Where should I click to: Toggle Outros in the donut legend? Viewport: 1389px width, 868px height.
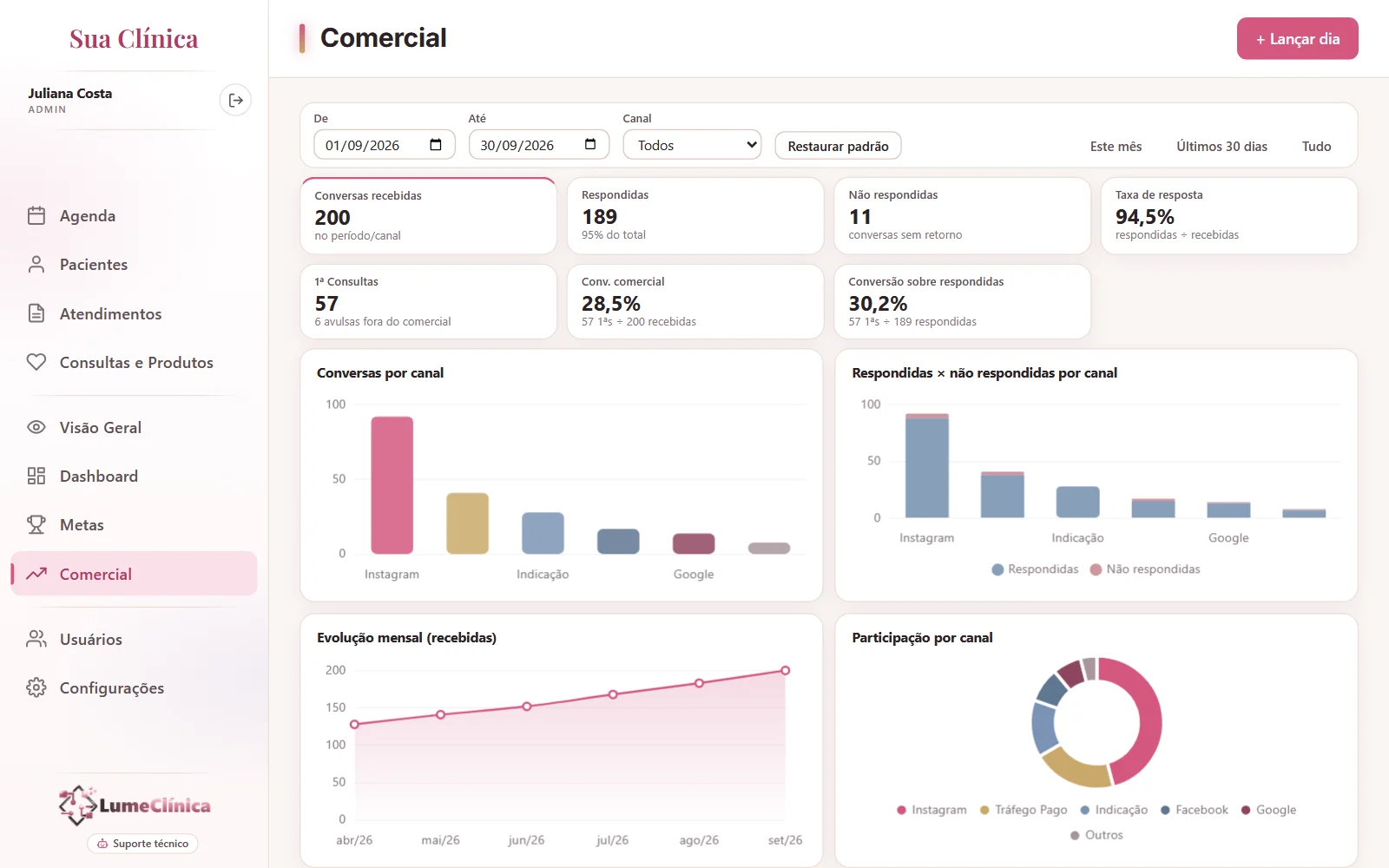pyautogui.click(x=1096, y=835)
